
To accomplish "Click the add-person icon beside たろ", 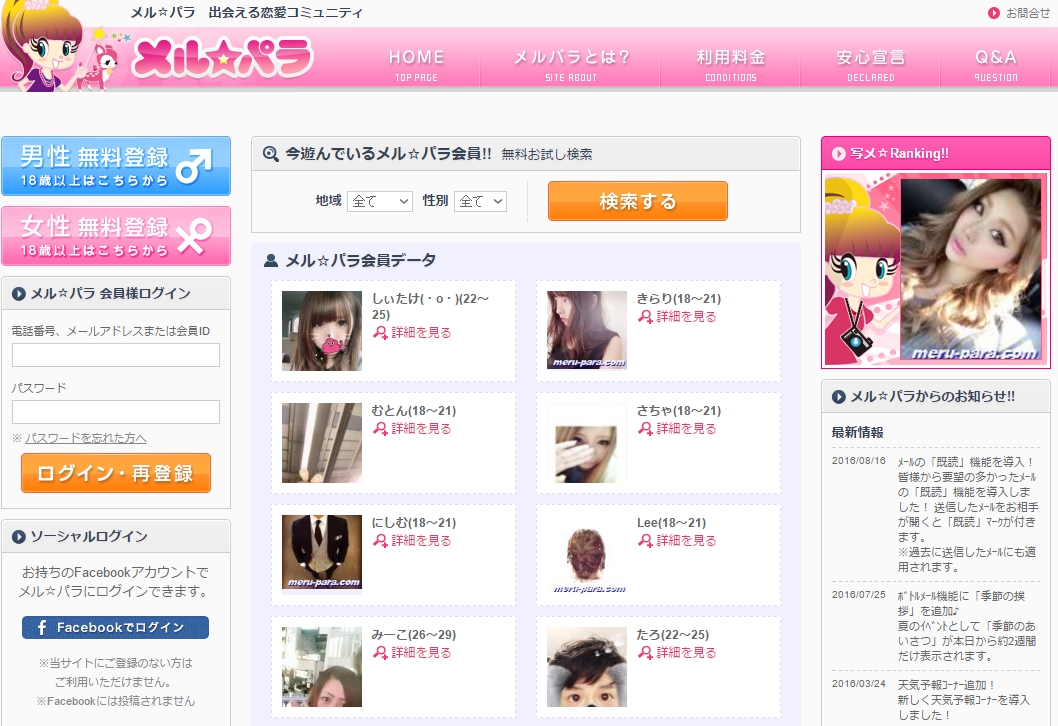I will [x=645, y=653].
